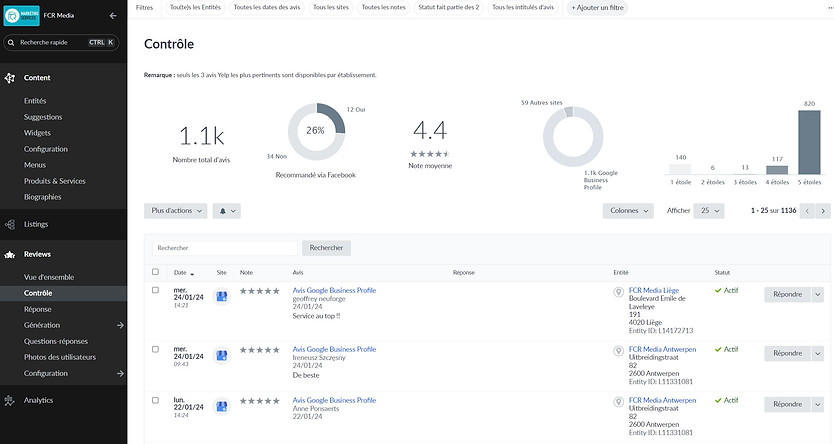Click the Recherche rapide magnifier icon
The width and height of the screenshot is (834, 444).
coord(11,43)
